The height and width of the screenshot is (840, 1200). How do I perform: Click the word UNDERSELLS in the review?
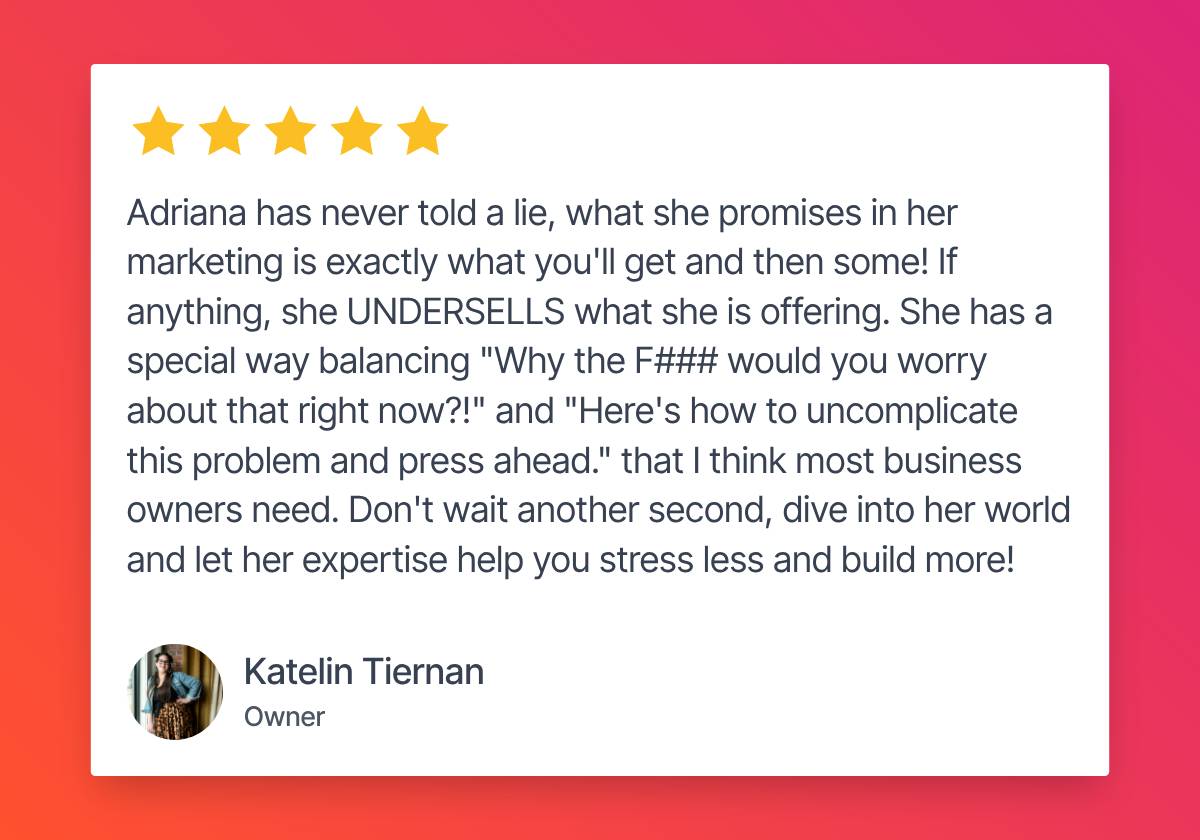tap(456, 311)
